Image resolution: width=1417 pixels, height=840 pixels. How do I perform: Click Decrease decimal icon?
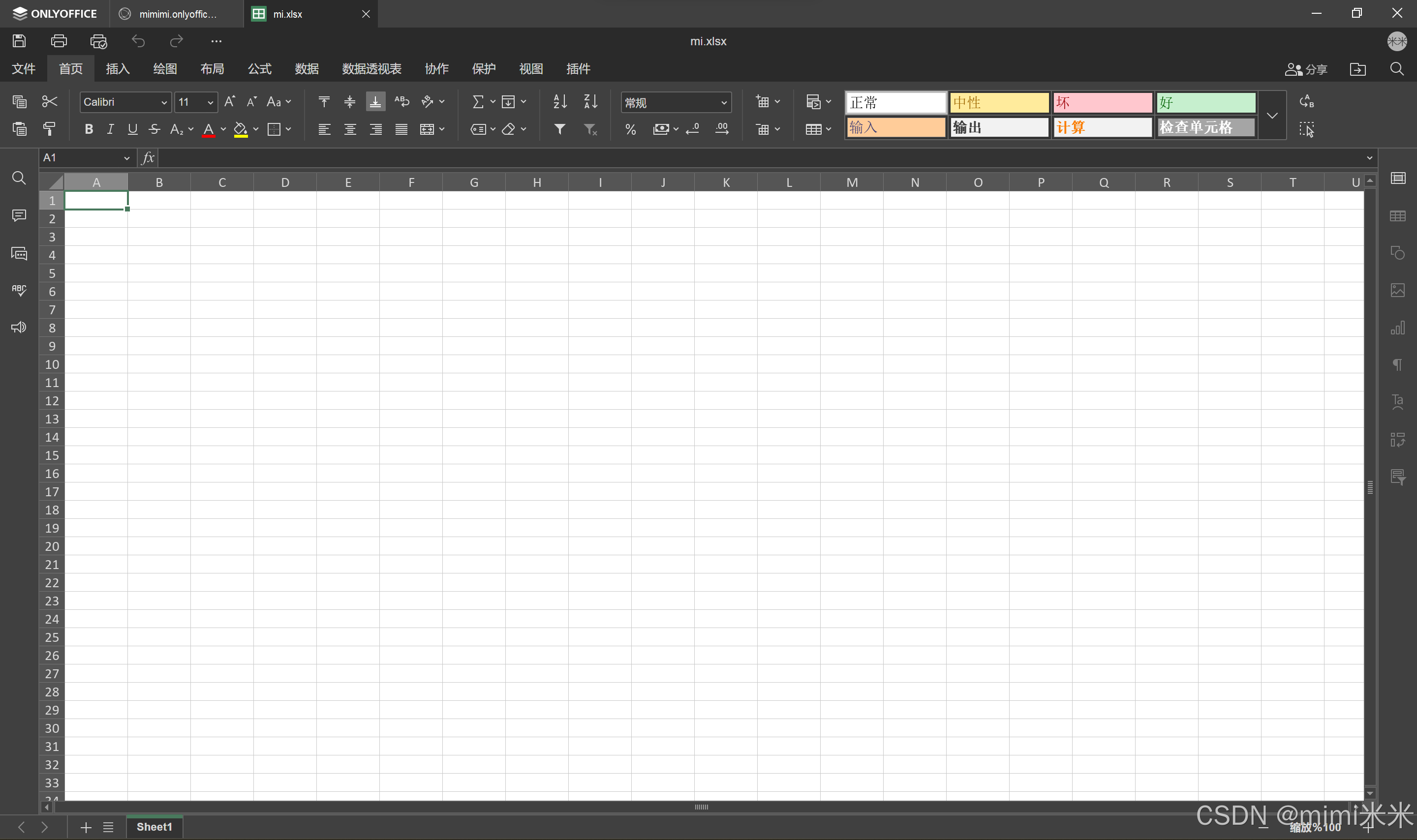[x=693, y=129]
